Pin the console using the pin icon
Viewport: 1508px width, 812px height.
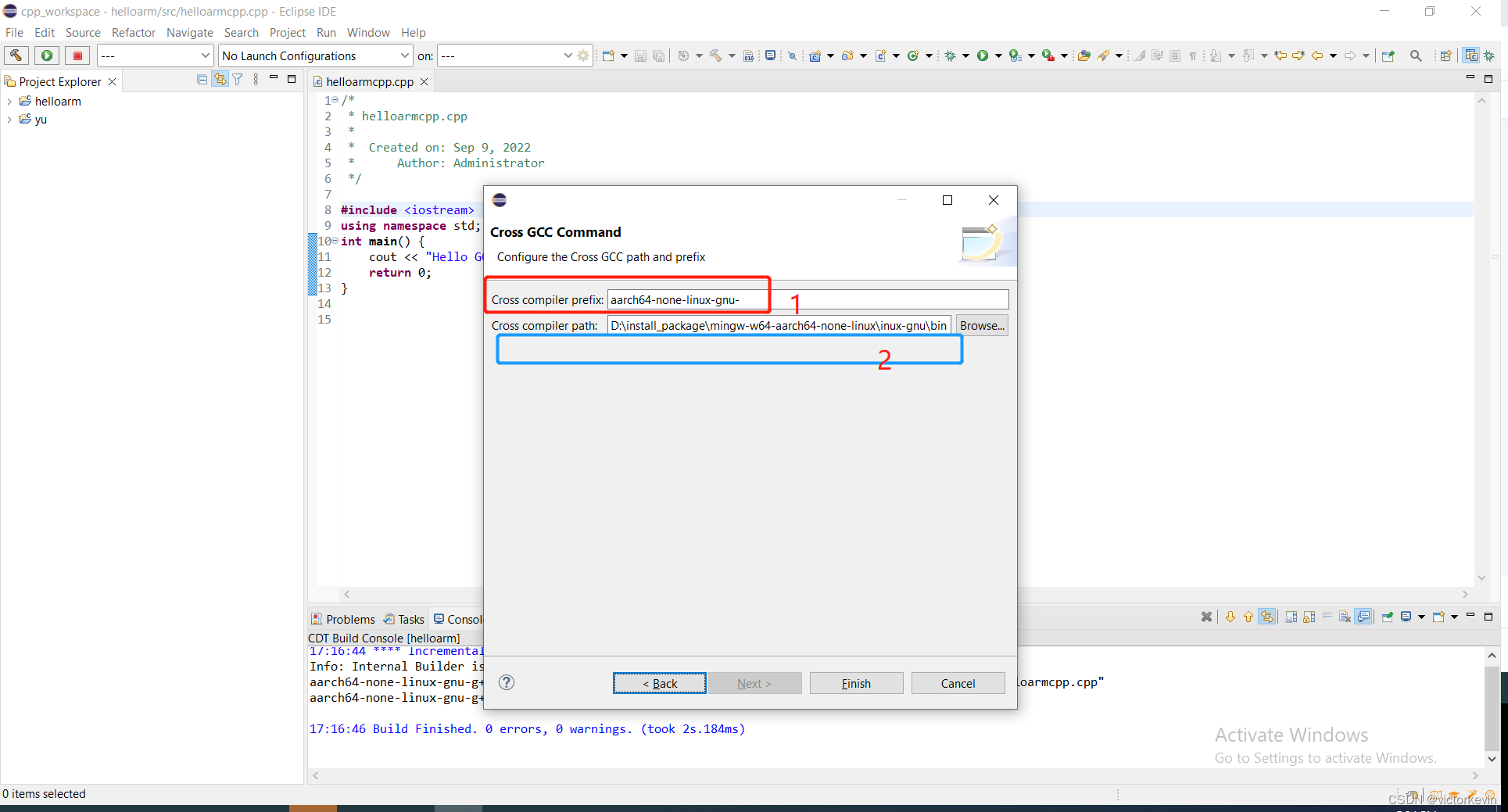click(x=1388, y=617)
